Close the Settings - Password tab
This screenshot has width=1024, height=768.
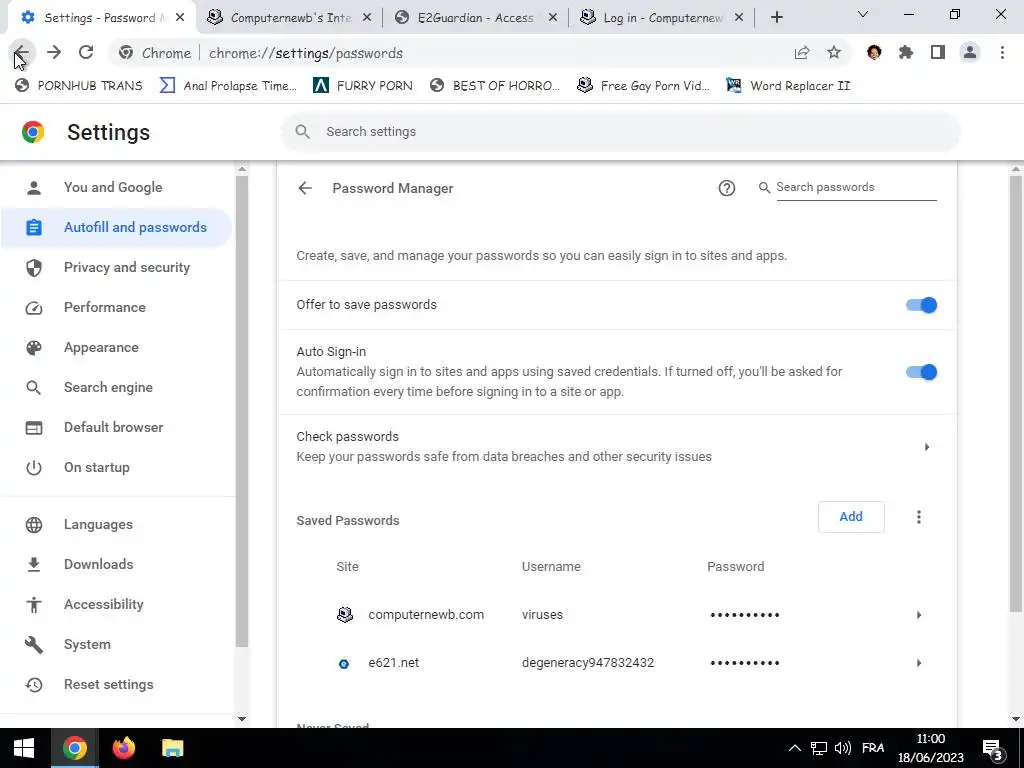[180, 18]
